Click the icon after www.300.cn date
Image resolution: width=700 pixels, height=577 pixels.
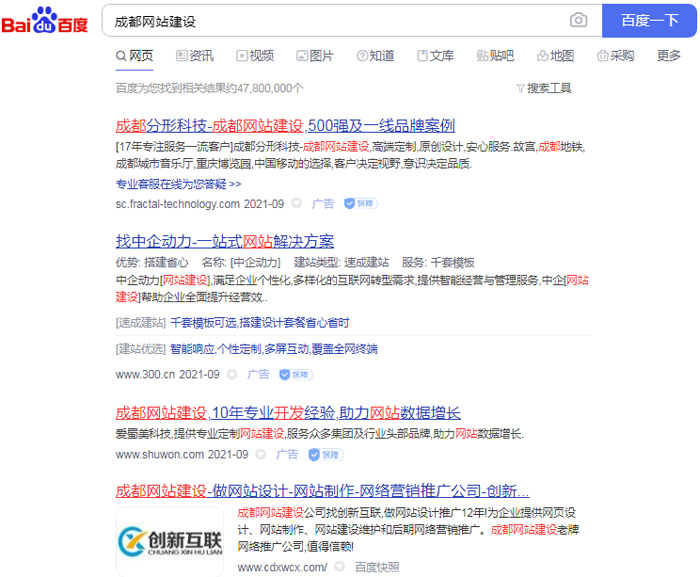[x=232, y=374]
